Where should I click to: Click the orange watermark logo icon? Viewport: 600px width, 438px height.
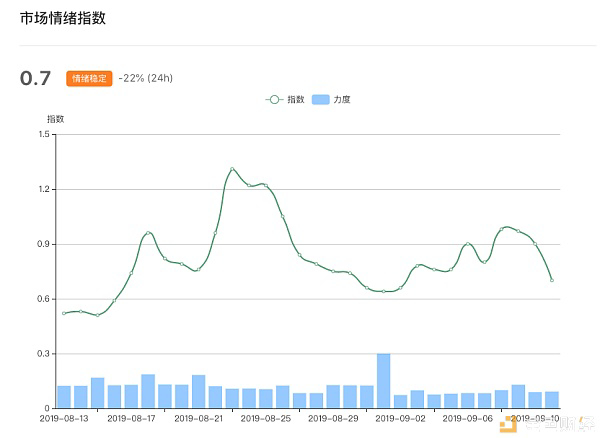(508, 425)
